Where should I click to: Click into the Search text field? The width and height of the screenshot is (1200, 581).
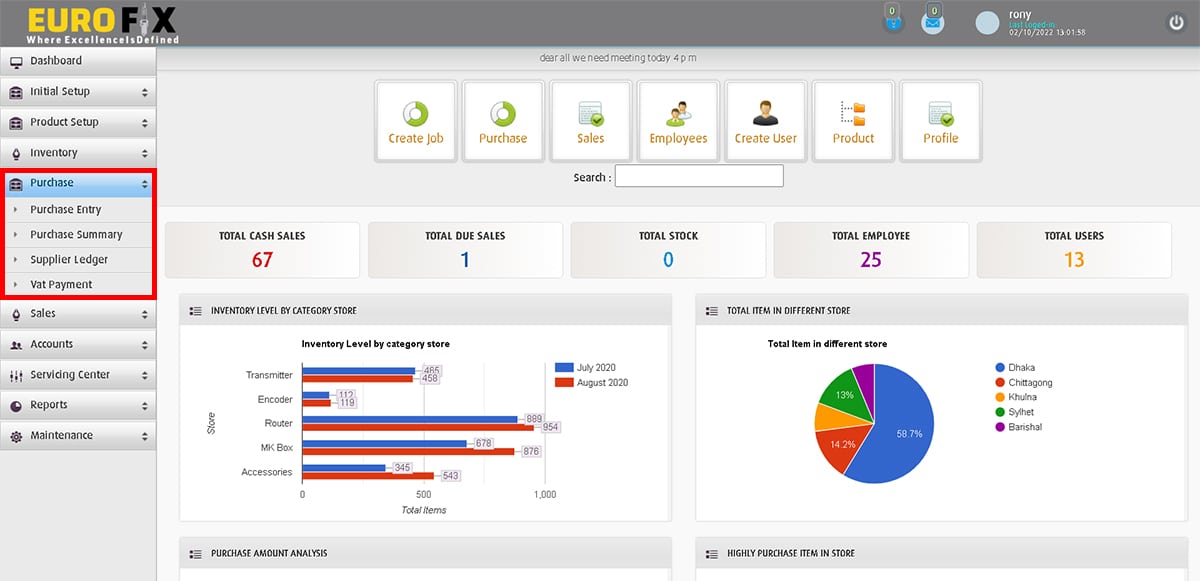699,177
